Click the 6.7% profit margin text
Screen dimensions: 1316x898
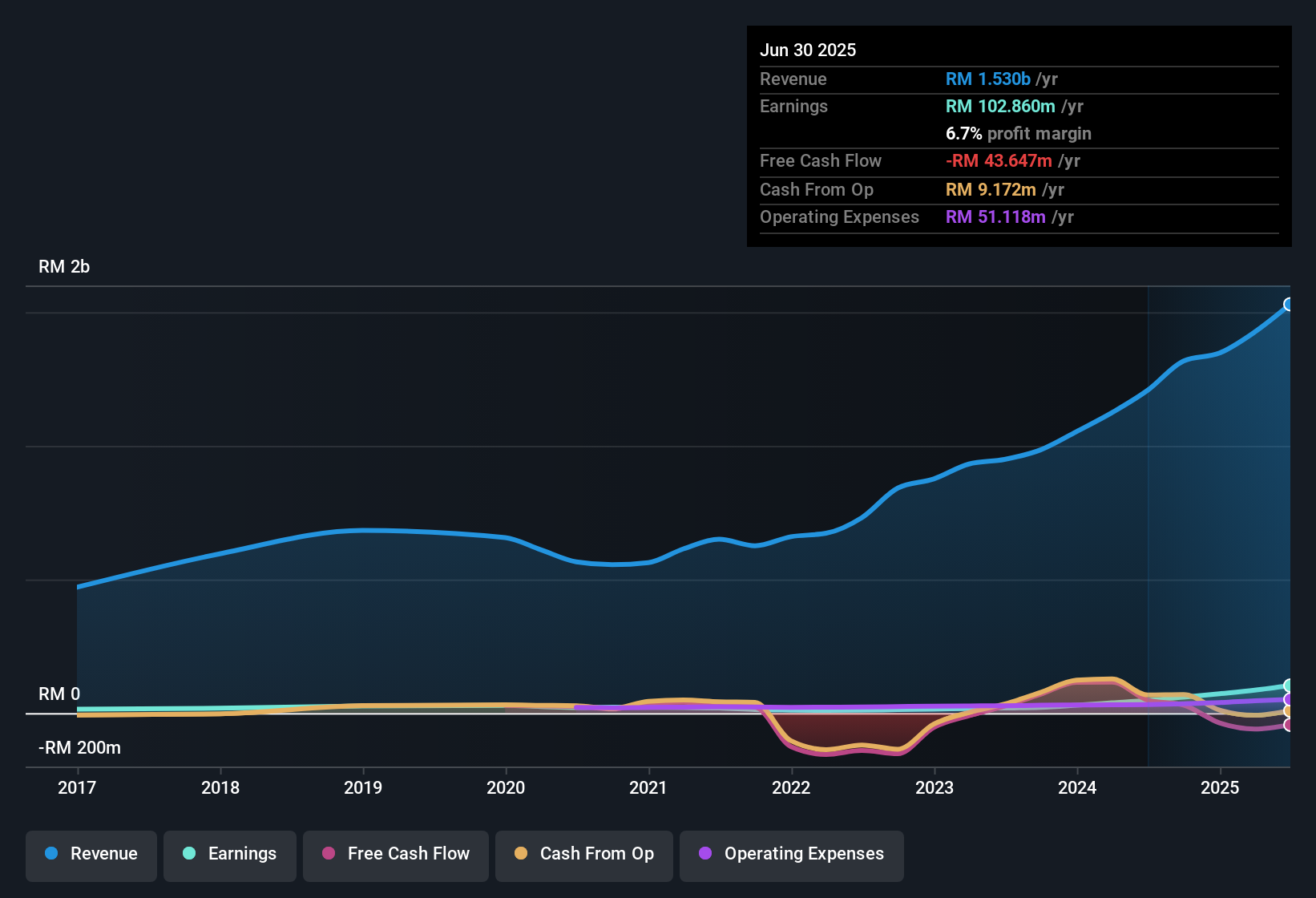(x=1019, y=133)
